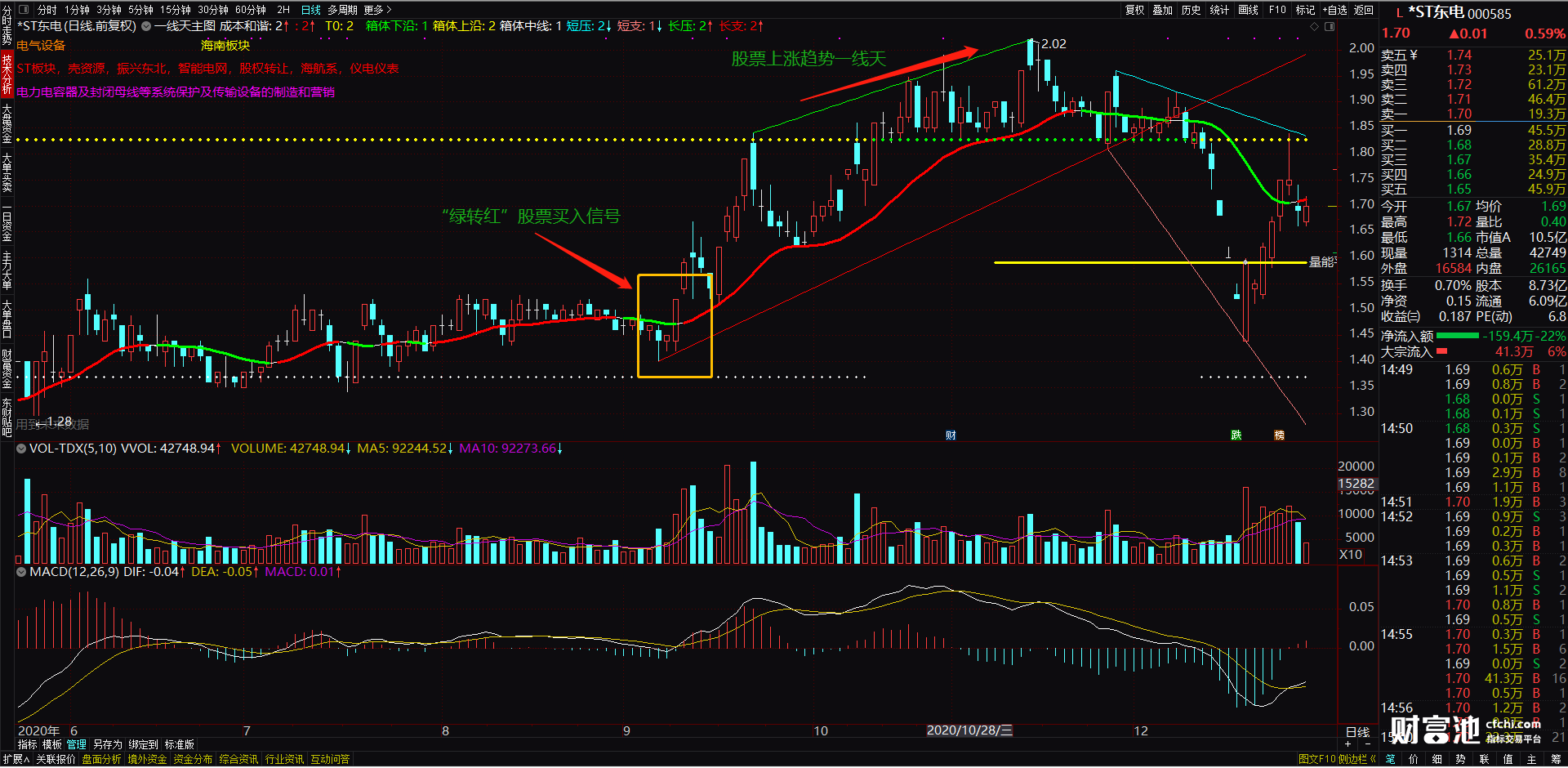Screen dimensions: 1568x768
Task: Switch to the 5分钟 period
Action: tap(140, 10)
